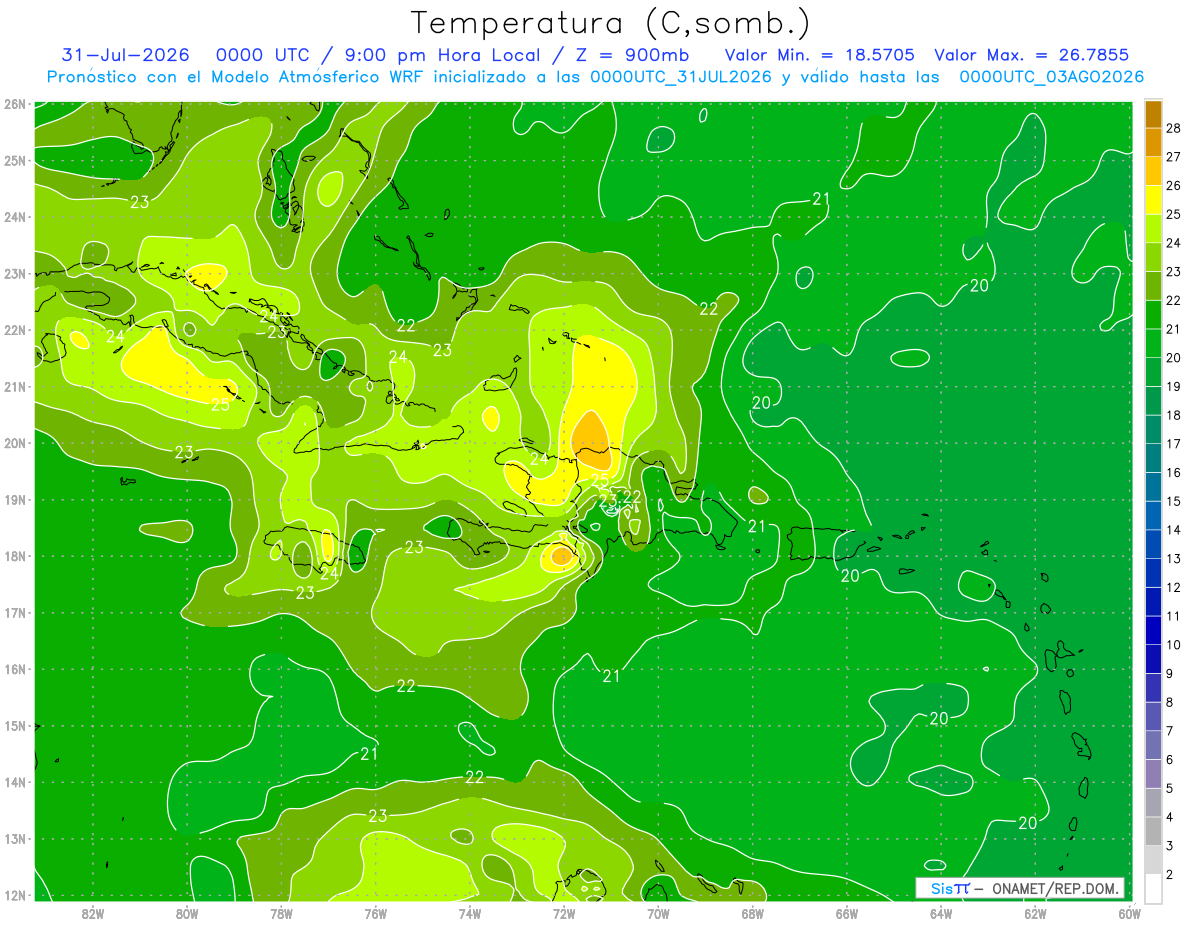Click the 70W longitude axis label
This screenshot has width=1200, height=927.
click(658, 912)
